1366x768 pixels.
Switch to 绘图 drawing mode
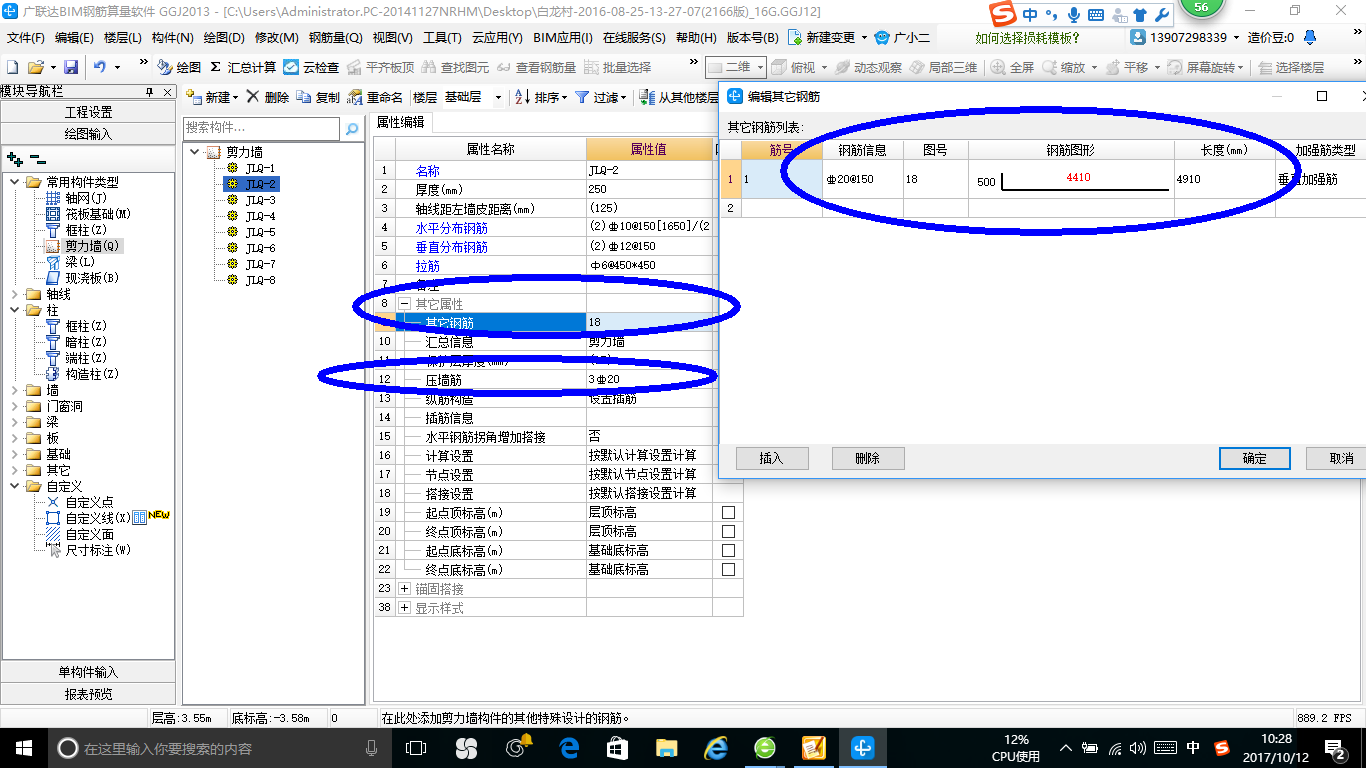(x=180, y=67)
